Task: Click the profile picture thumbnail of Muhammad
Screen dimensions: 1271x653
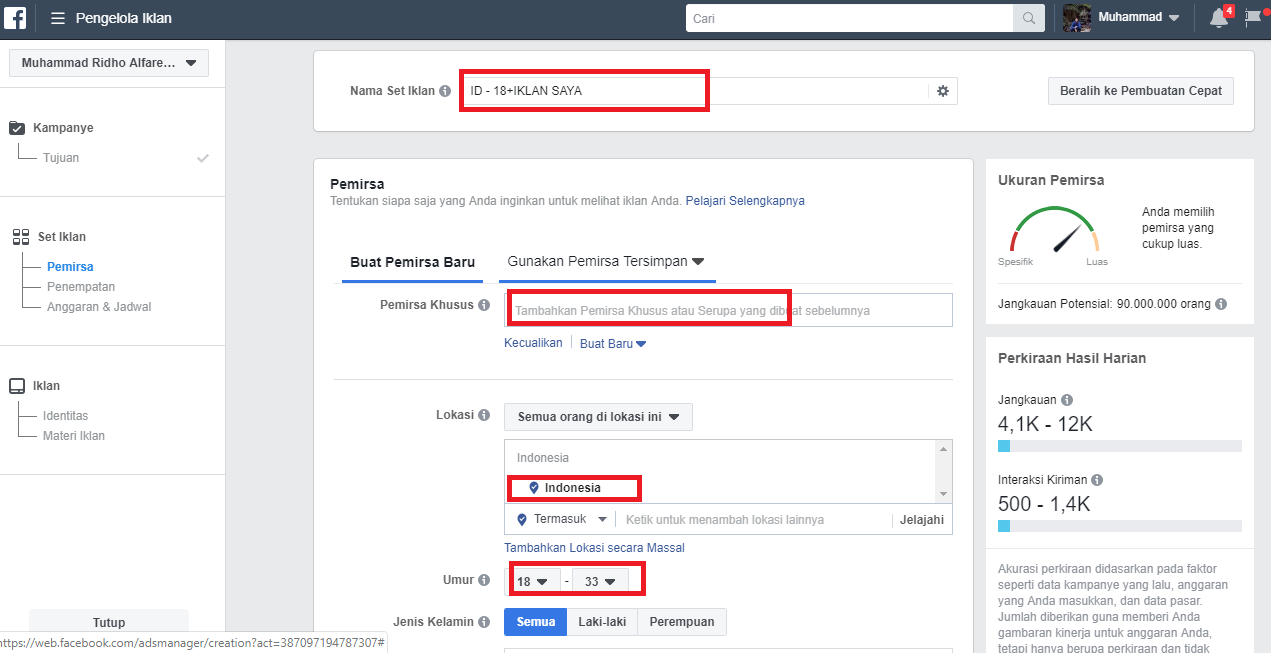Action: point(1077,18)
